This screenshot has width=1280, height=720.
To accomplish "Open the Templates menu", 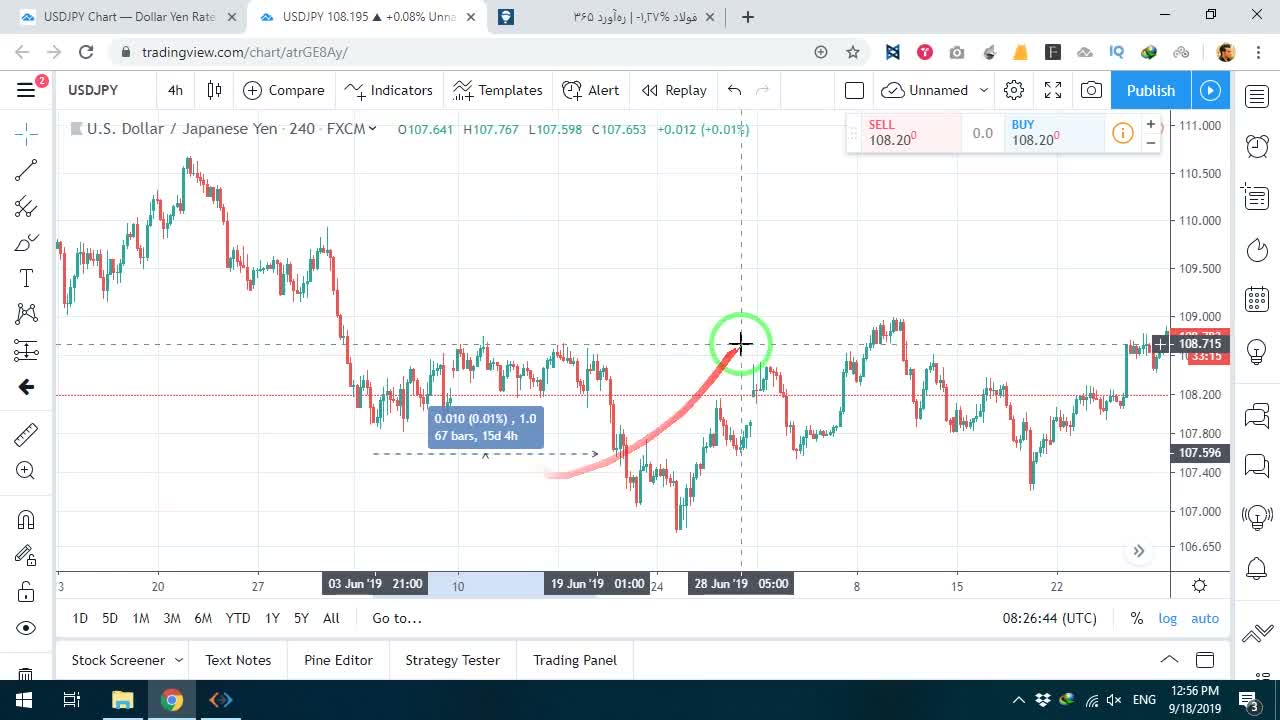I will click(497, 90).
